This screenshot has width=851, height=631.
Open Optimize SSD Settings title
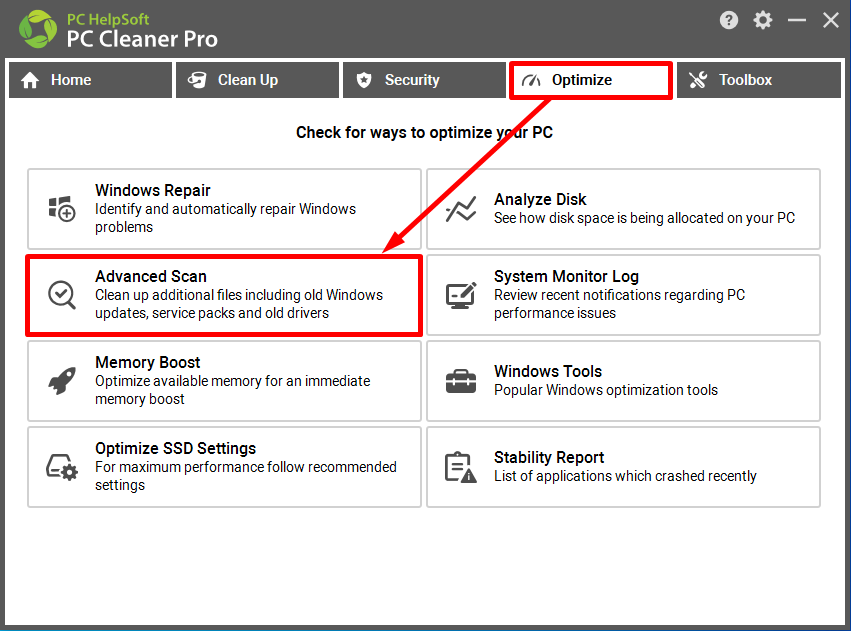(175, 448)
